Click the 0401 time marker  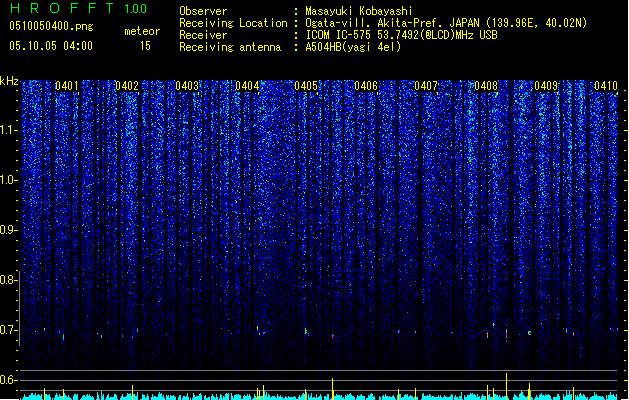pos(67,86)
